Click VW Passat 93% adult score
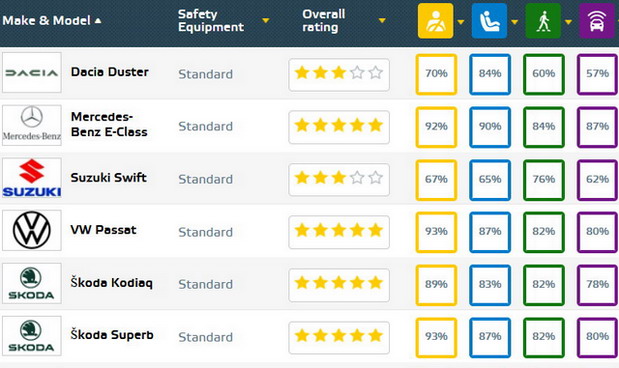Image resolution: width=619 pixels, height=368 pixels. [x=436, y=231]
